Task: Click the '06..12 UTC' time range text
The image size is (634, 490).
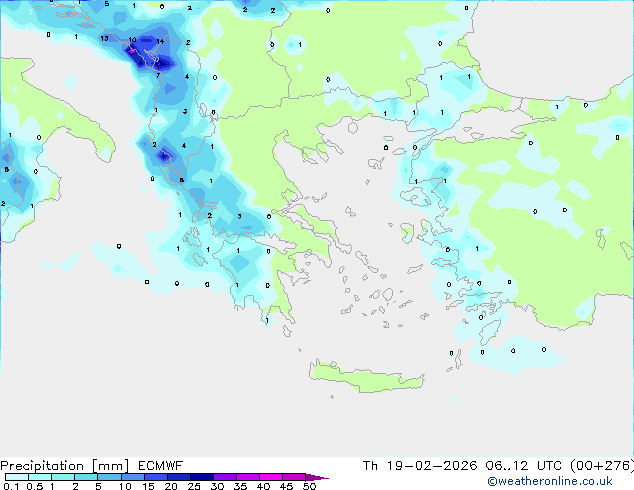Action: [524, 466]
